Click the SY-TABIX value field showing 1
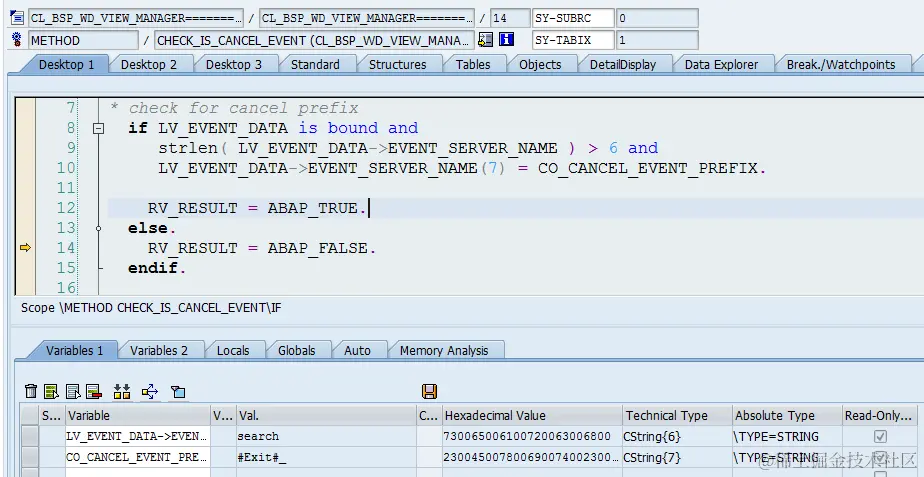Viewport: 924px width, 477px height. (x=657, y=40)
